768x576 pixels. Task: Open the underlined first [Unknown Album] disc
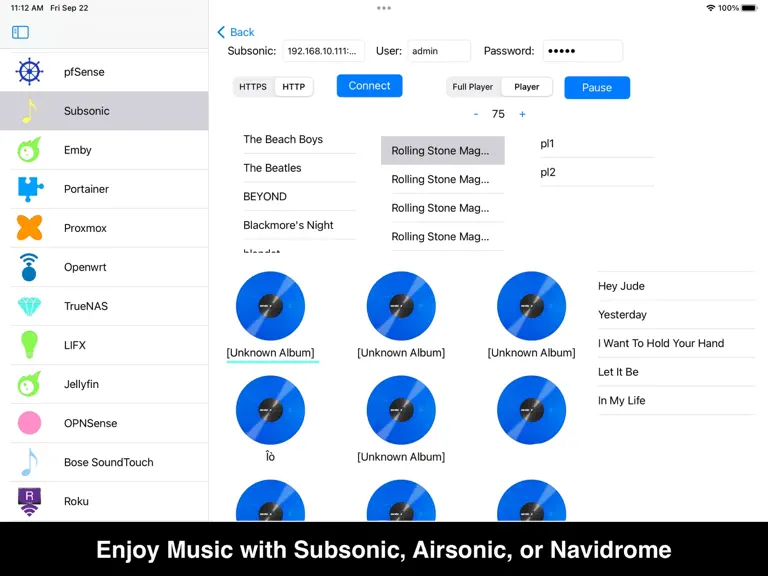pyautogui.click(x=270, y=306)
